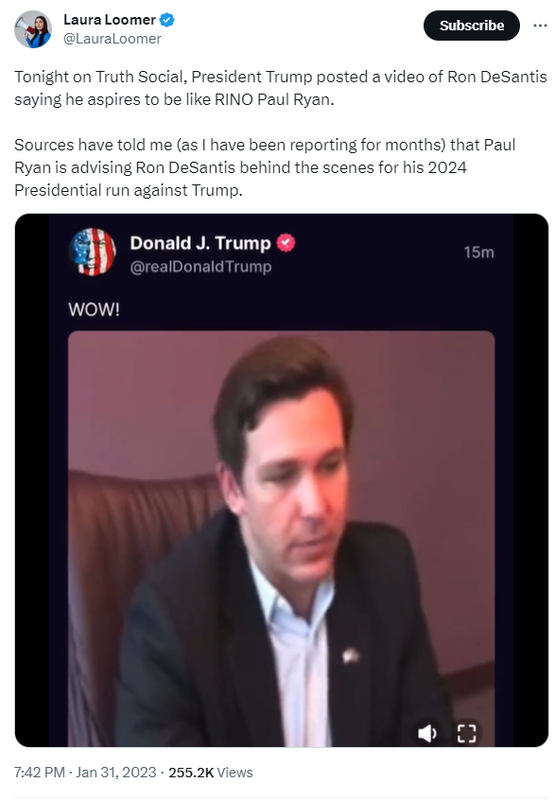Subscribe to Laura Loomer's account
554x800 pixels.
tap(471, 26)
